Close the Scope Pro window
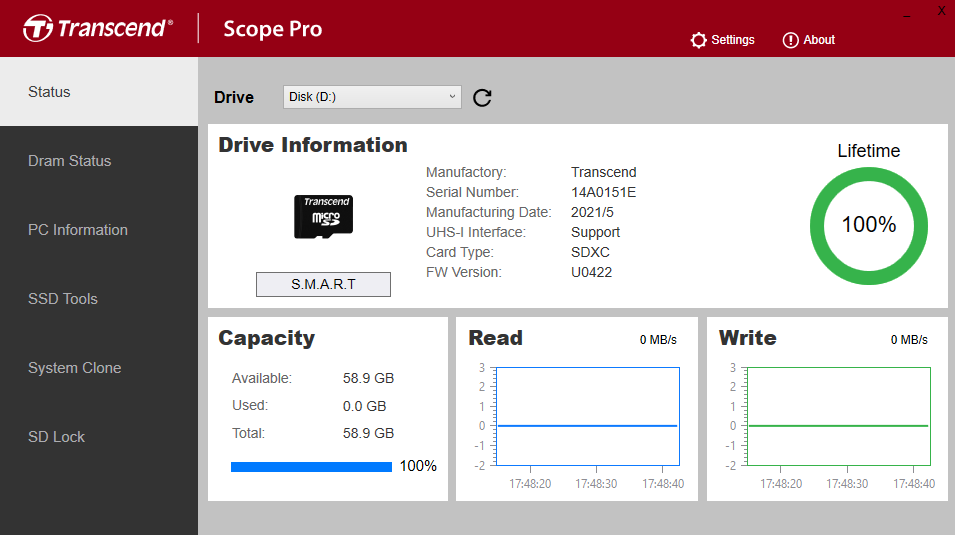Screen dimensions: 955x535 (x=941, y=11)
